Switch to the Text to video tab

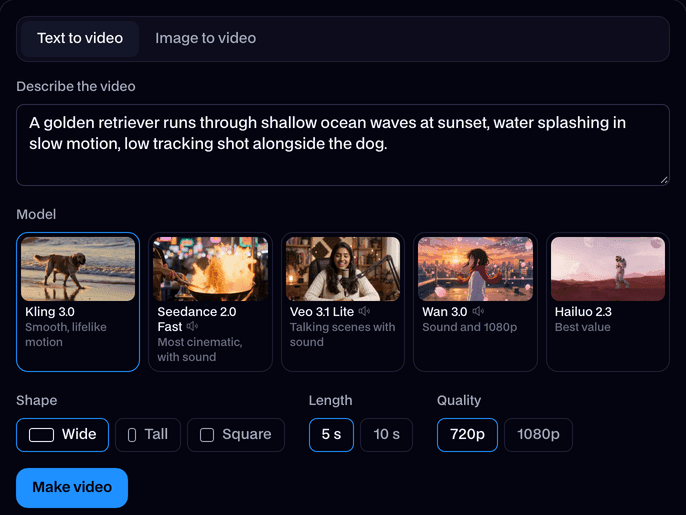(x=80, y=39)
